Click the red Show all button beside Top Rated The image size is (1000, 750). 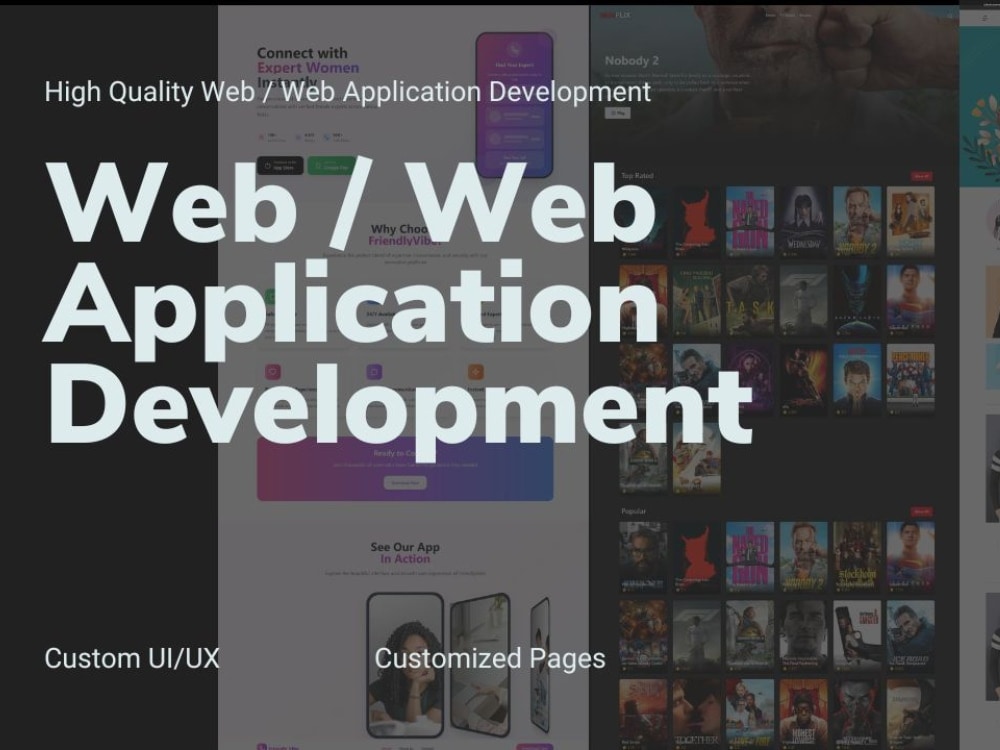[x=921, y=176]
